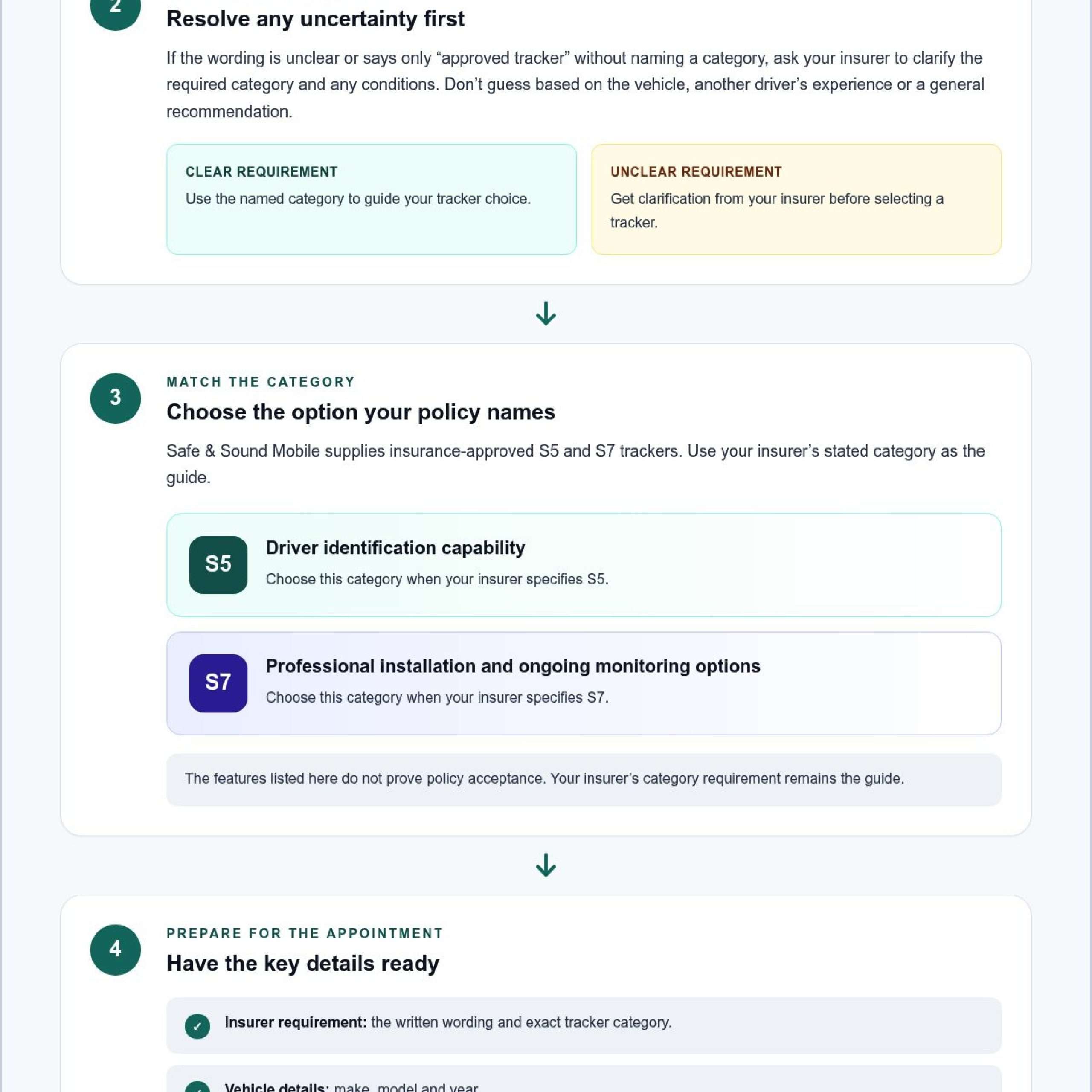Click the Insurer requirement checklist row
The width and height of the screenshot is (1092, 1092).
click(x=584, y=1025)
